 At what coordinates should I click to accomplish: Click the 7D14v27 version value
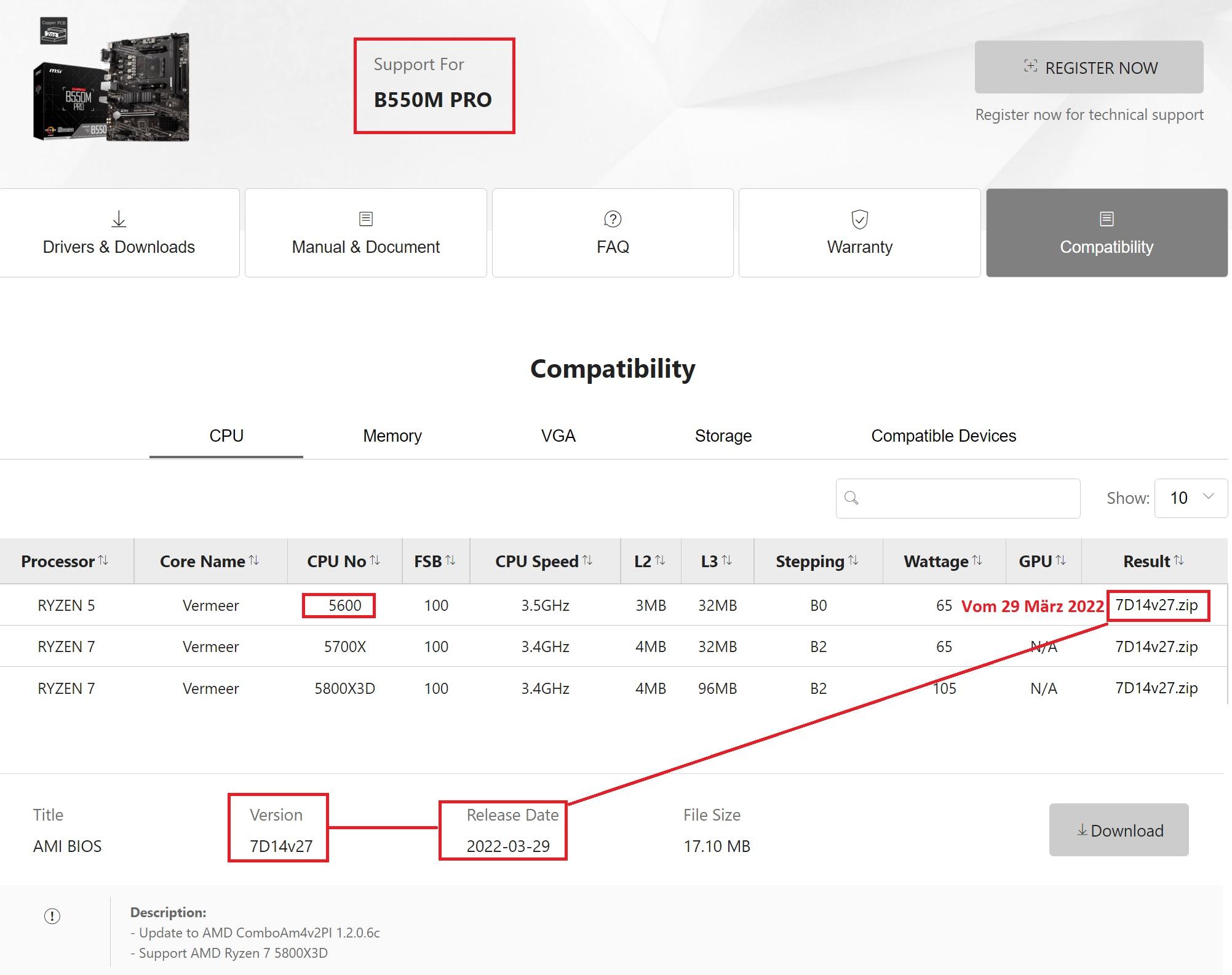(281, 846)
